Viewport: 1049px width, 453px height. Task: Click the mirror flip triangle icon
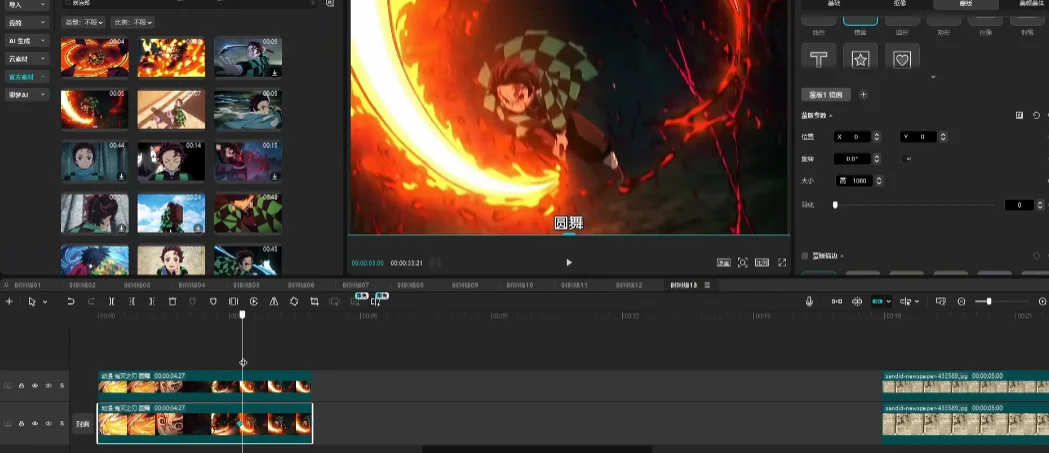(274, 302)
